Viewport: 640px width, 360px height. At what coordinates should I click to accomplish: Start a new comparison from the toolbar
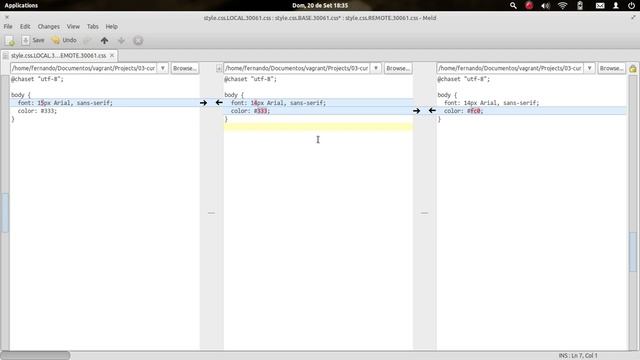[x=10, y=40]
